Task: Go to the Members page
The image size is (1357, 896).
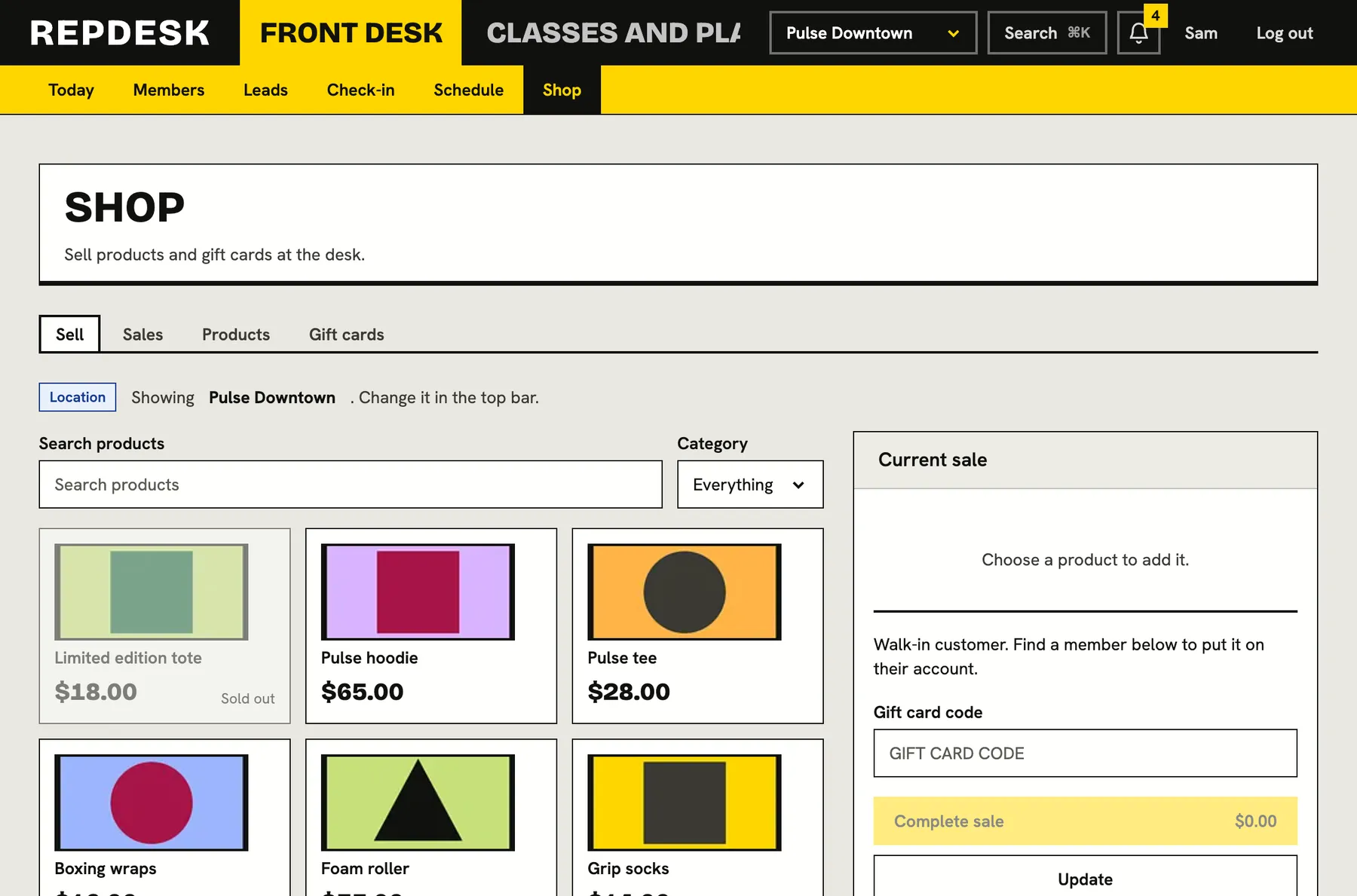Action: tap(169, 90)
